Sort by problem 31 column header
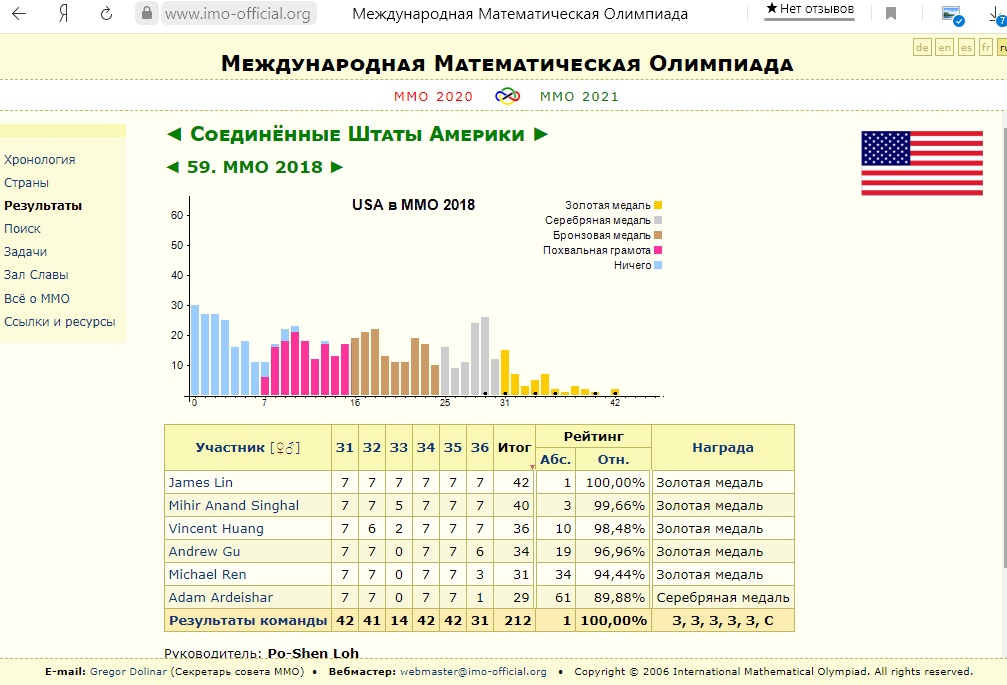 [345, 447]
